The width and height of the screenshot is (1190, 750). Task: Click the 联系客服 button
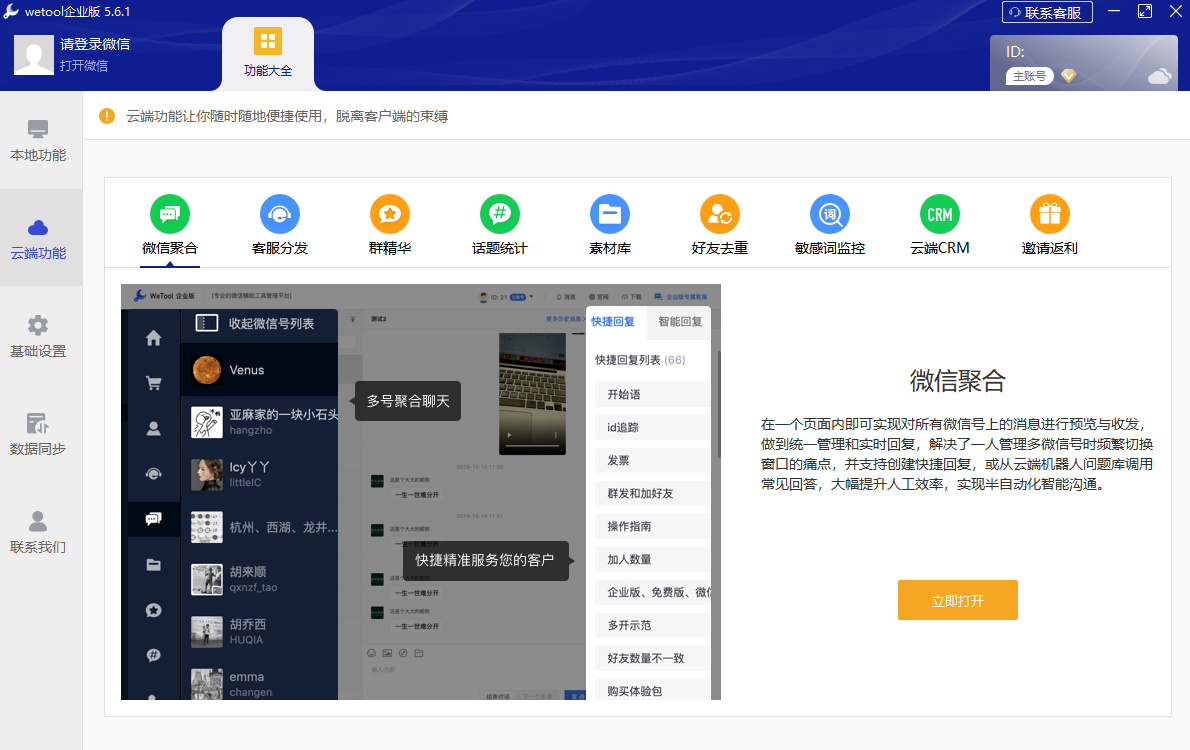pos(1046,12)
